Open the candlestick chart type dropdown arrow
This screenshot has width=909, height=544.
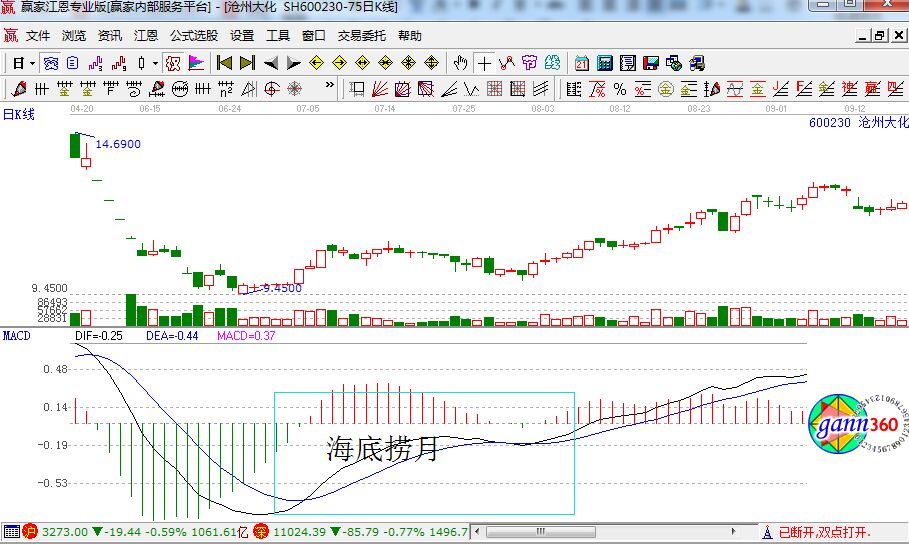[x=155, y=63]
